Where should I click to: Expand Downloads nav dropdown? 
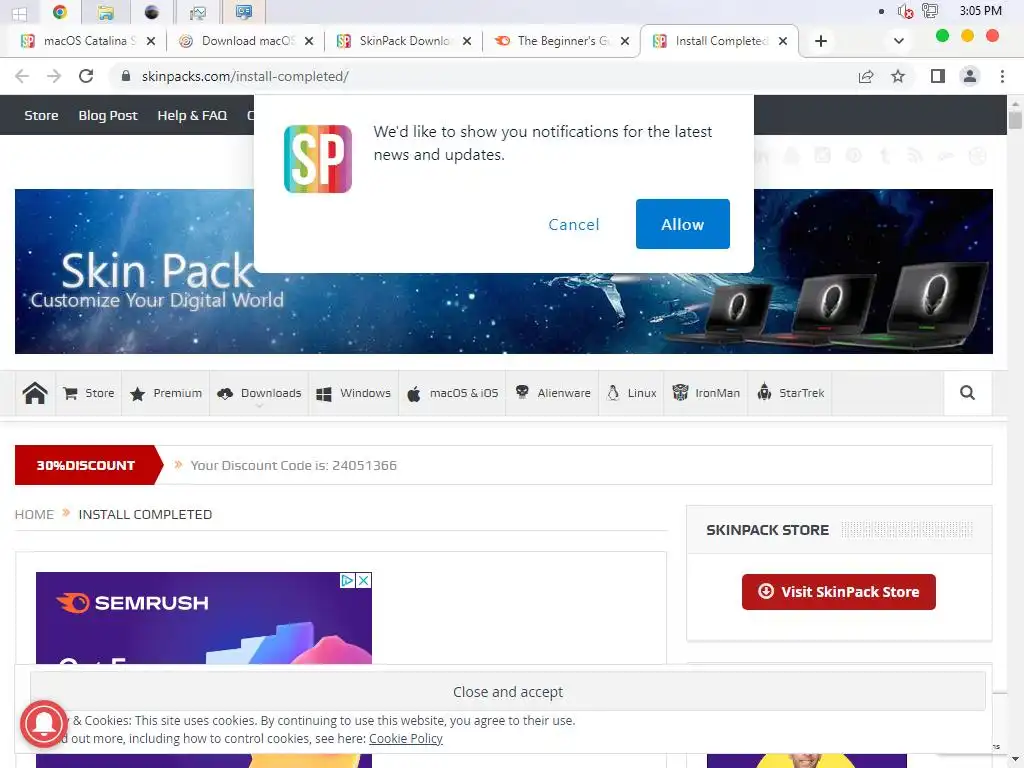tap(259, 393)
